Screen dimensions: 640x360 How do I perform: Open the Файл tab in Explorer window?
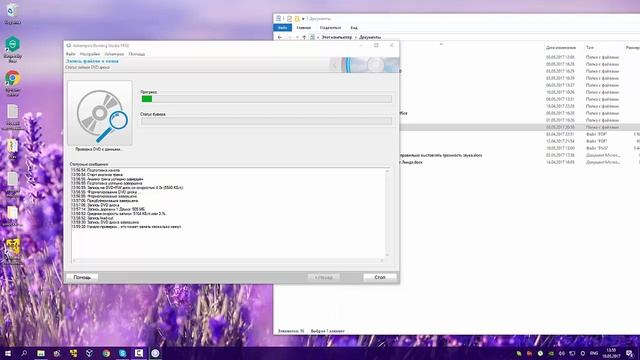coord(282,28)
